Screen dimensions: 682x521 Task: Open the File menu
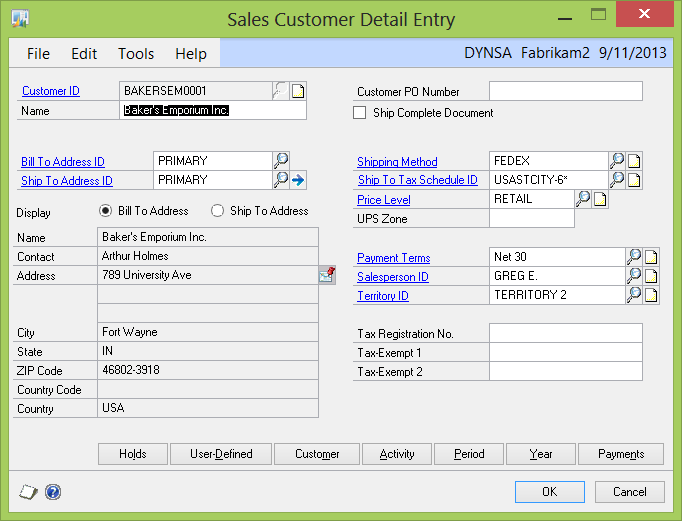pyautogui.click(x=39, y=54)
